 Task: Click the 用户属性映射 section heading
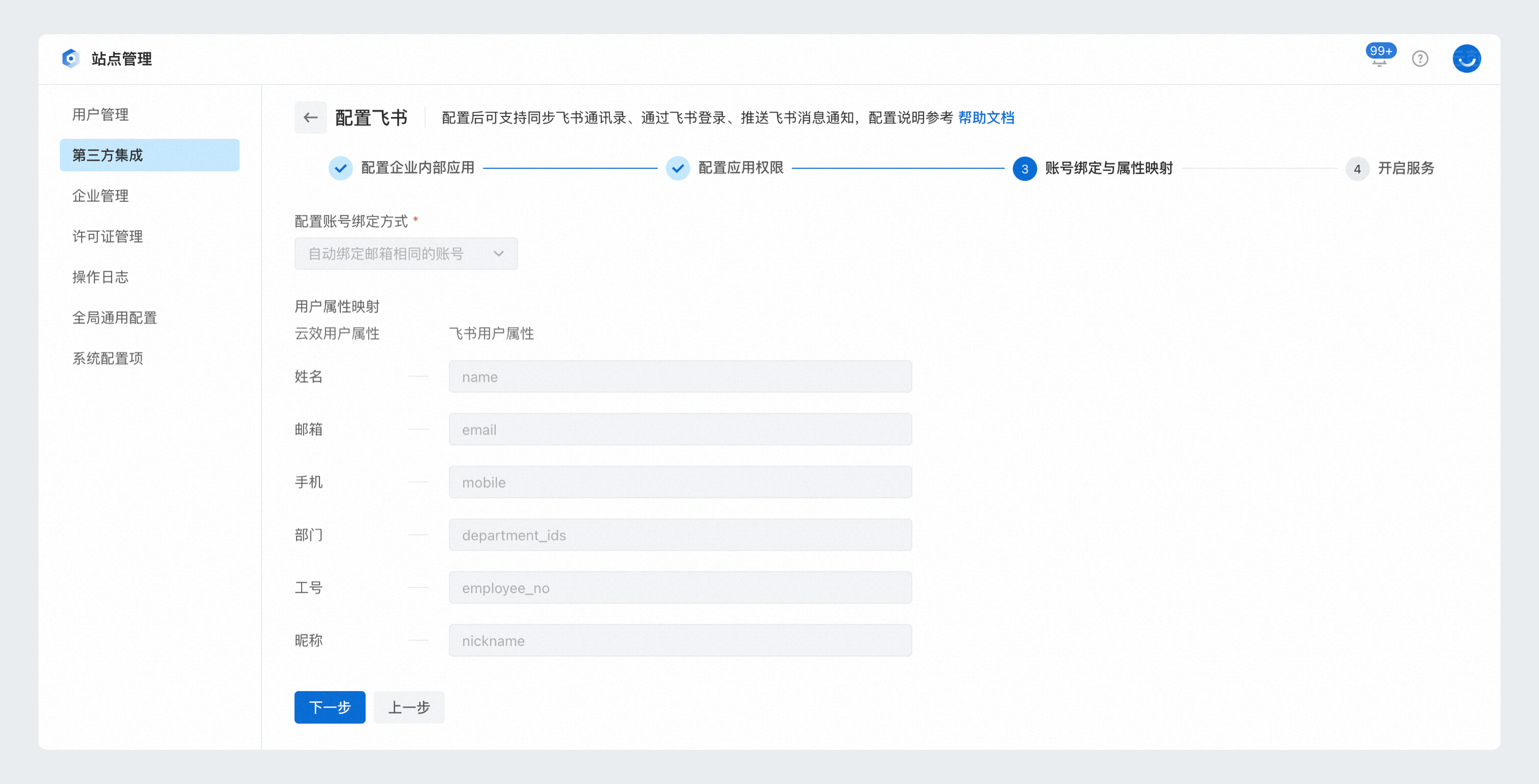pos(337,307)
